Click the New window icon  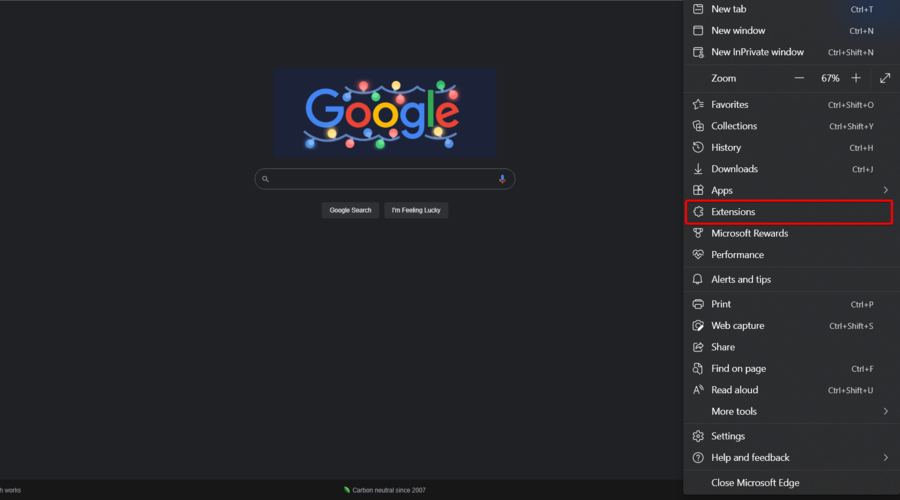click(698, 30)
